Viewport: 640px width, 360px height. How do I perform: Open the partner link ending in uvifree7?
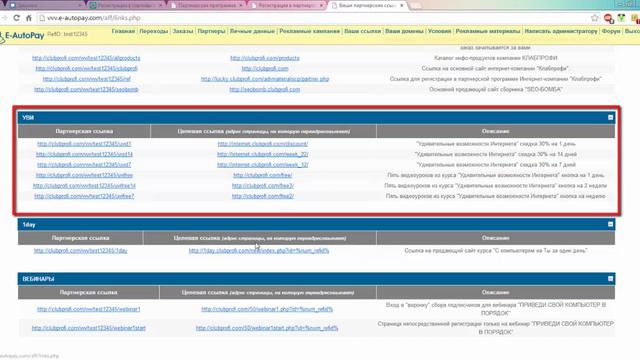pyautogui.click(x=84, y=196)
